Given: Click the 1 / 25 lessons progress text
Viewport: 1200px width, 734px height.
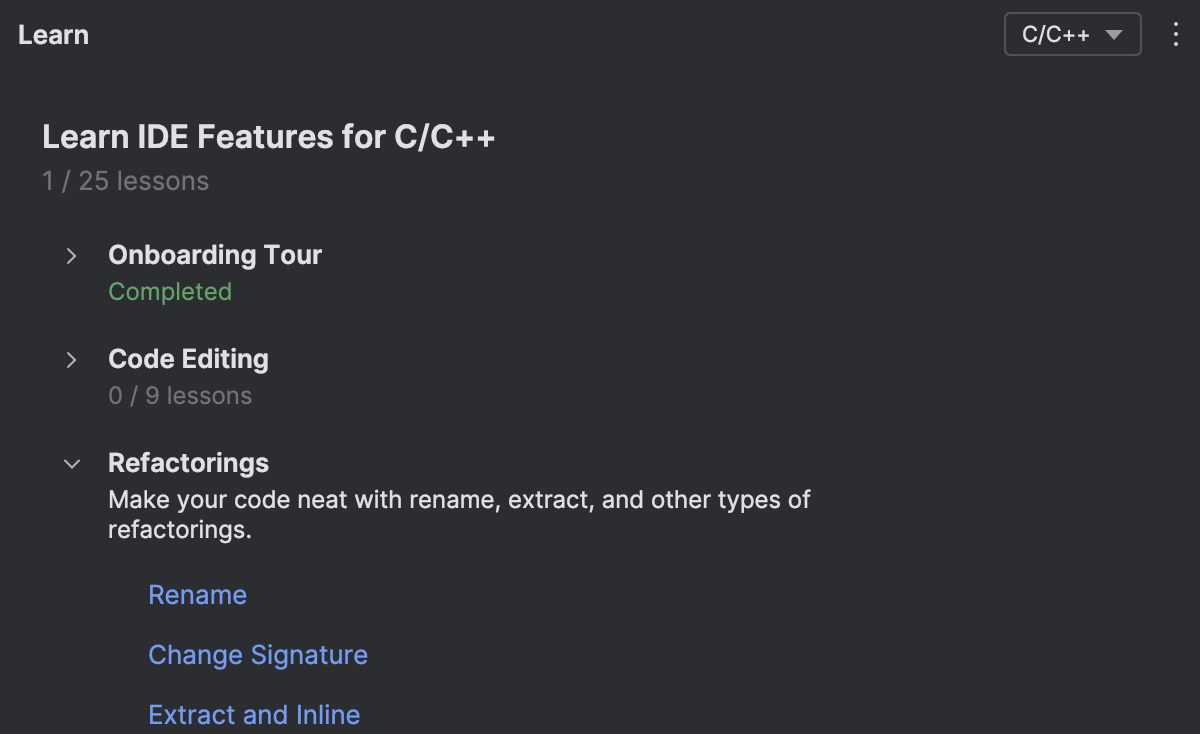Looking at the screenshot, I should [126, 182].
